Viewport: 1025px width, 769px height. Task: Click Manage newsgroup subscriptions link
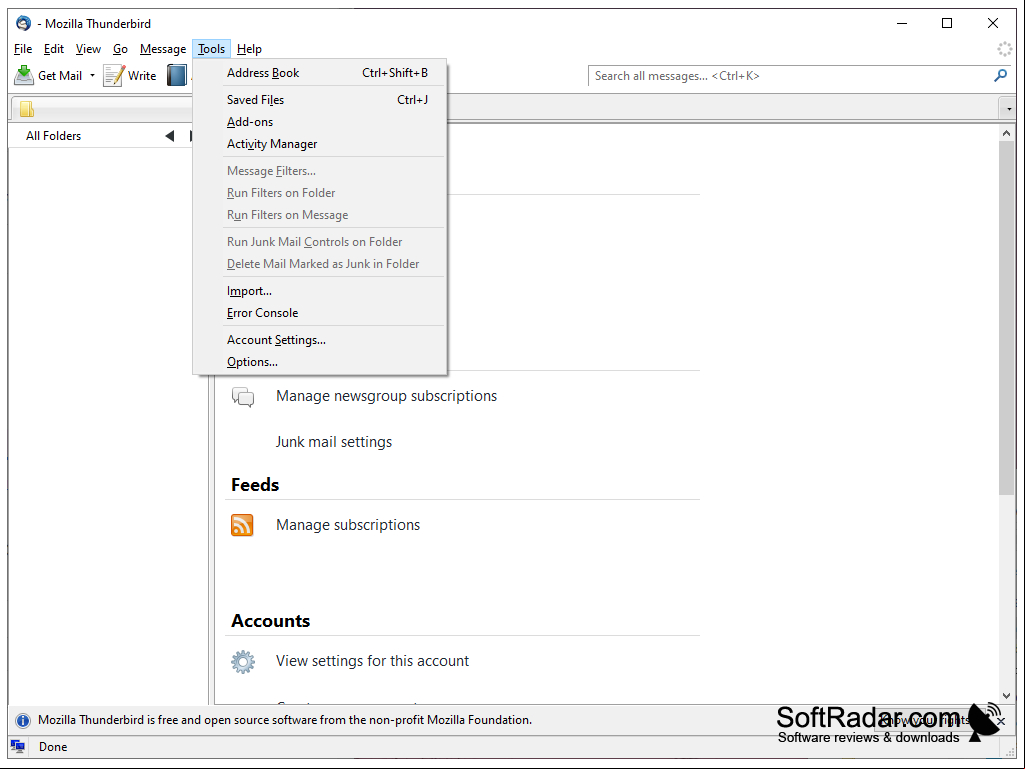(x=386, y=396)
